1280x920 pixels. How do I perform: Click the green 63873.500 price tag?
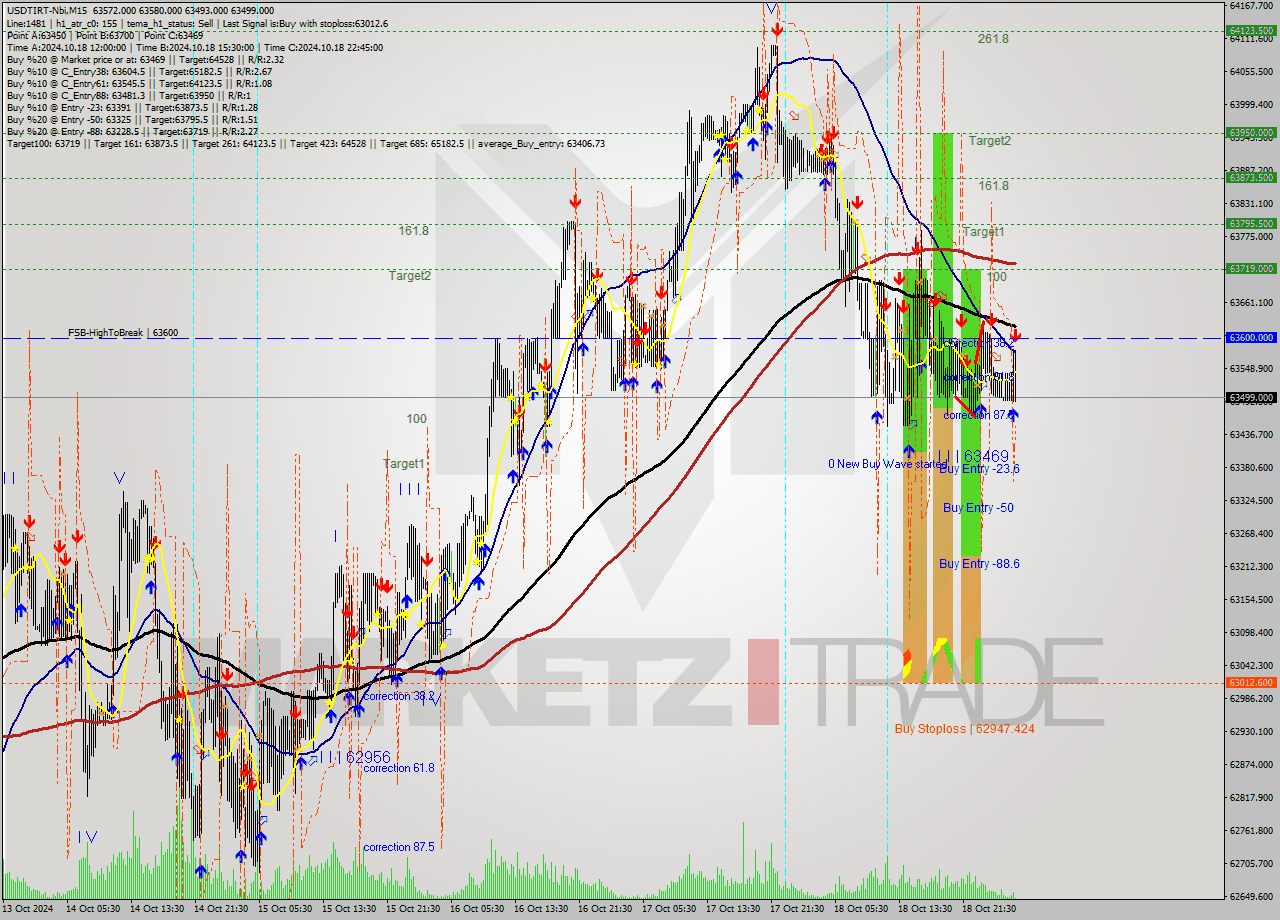click(x=1250, y=177)
